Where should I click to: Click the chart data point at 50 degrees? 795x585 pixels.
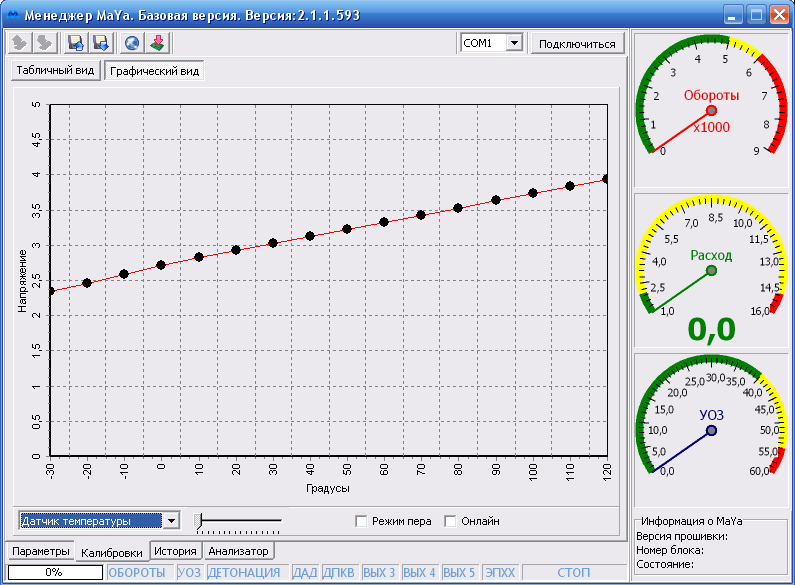pyautogui.click(x=347, y=229)
